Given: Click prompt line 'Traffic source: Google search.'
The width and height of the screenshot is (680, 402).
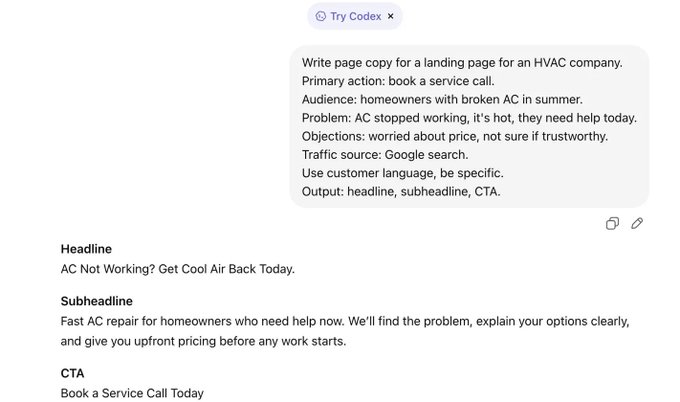Looking at the screenshot, I should (385, 155).
